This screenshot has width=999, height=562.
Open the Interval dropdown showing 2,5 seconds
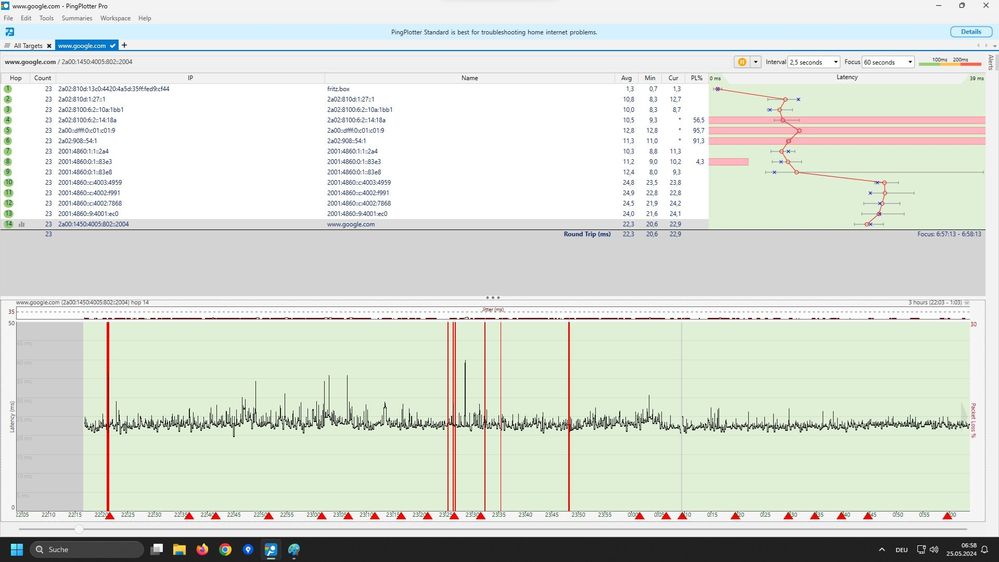click(x=815, y=62)
